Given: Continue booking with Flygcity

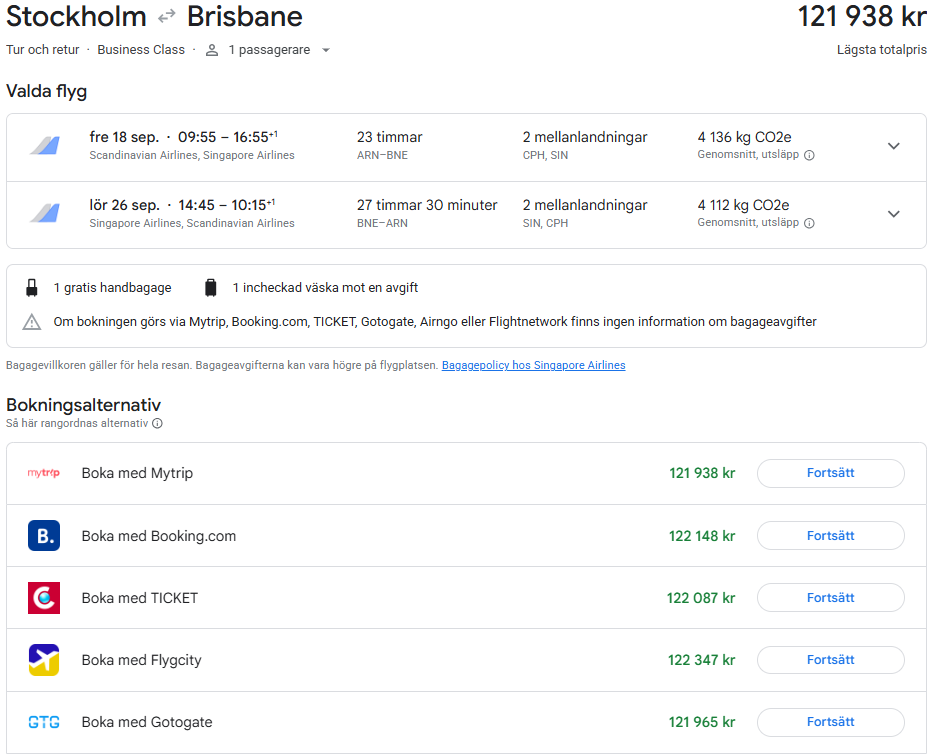Looking at the screenshot, I should [x=831, y=660].
